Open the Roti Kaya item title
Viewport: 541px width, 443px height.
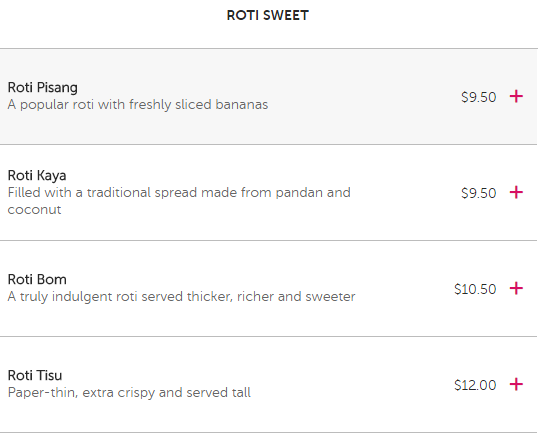click(37, 176)
